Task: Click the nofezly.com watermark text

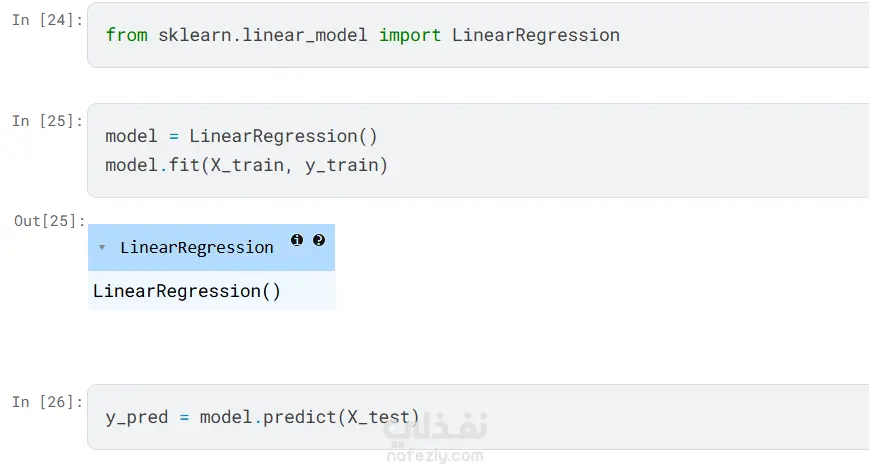Action: [x=435, y=455]
